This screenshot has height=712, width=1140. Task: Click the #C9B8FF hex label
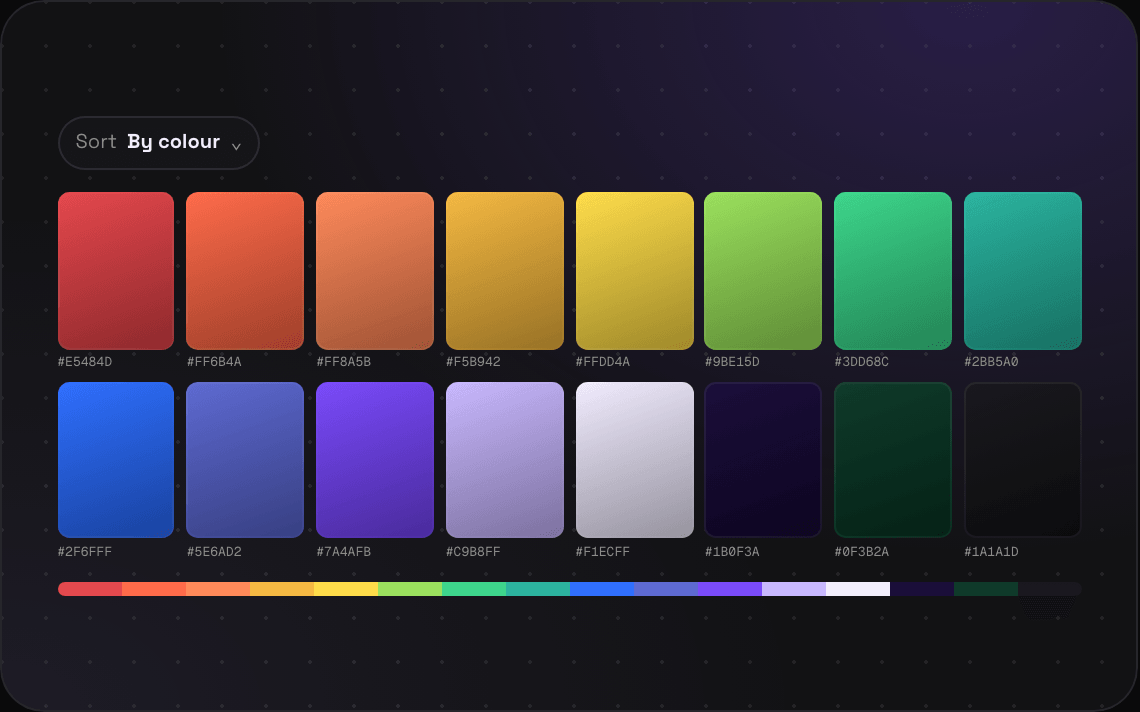click(x=473, y=551)
